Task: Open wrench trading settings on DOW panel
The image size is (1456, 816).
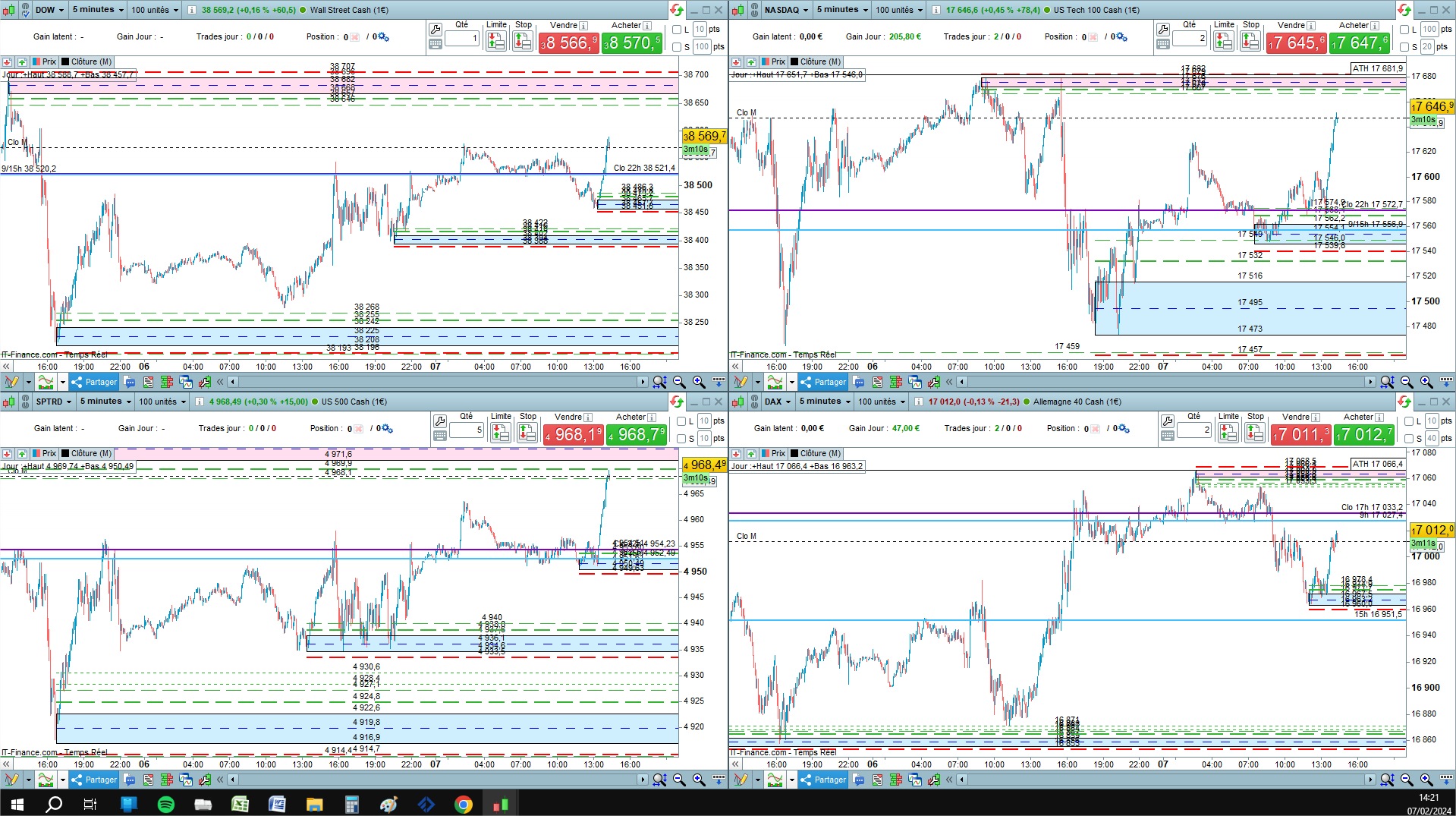Action: (436, 30)
